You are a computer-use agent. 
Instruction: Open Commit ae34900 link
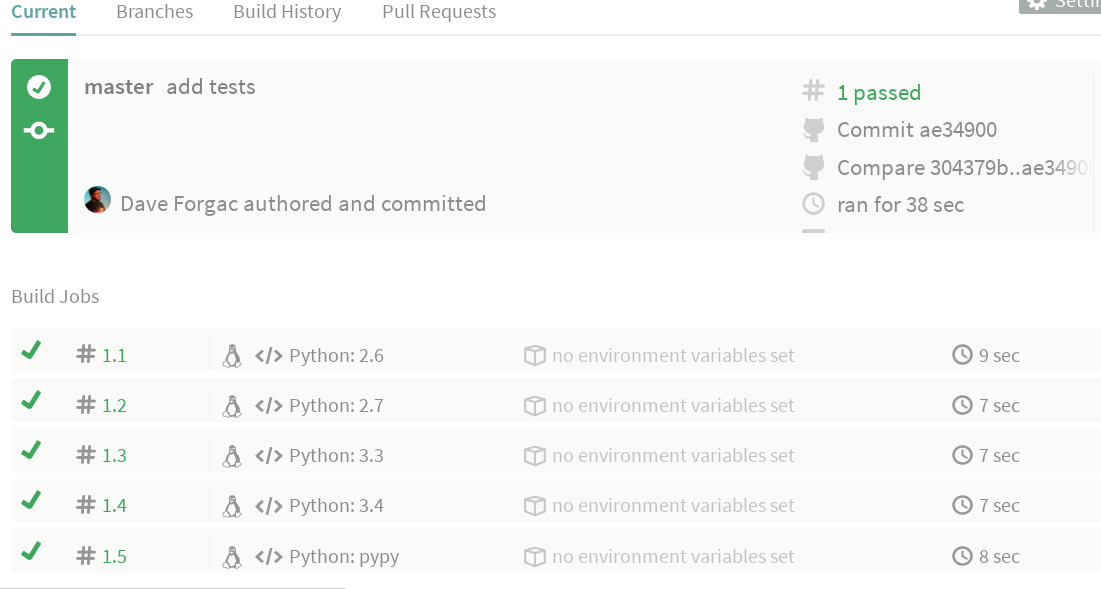[916, 130]
